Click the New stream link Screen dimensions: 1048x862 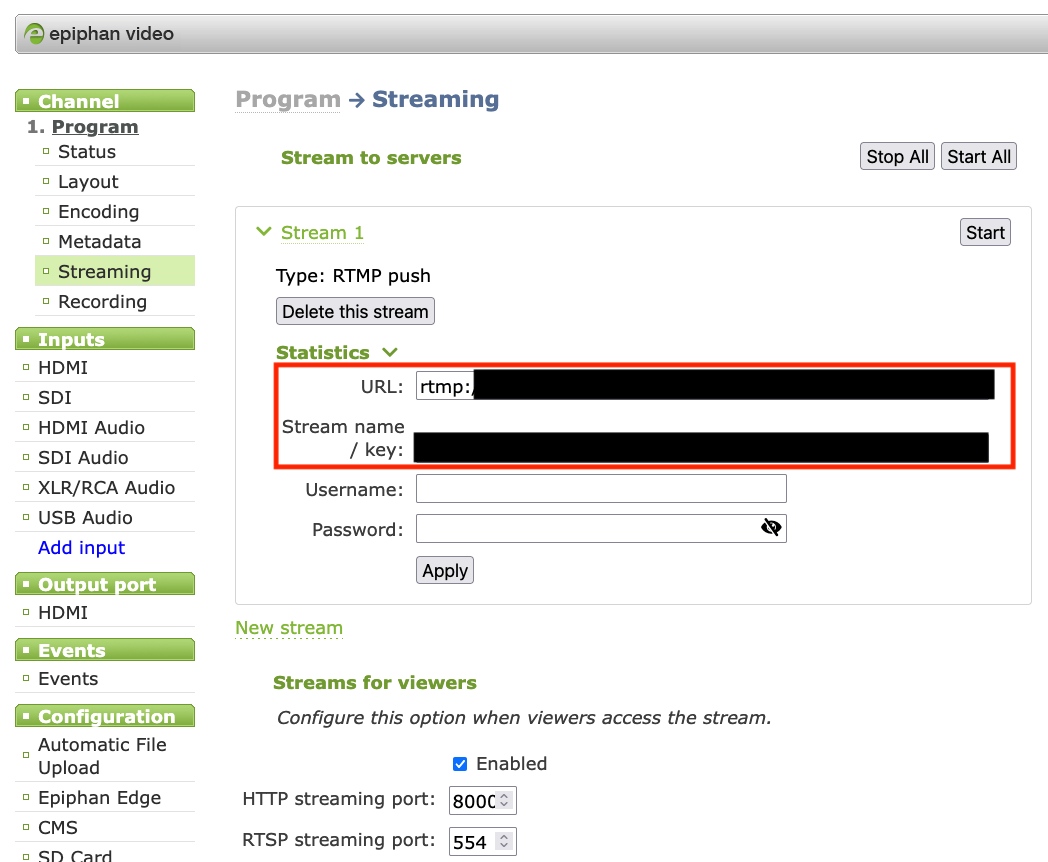pyautogui.click(x=289, y=628)
